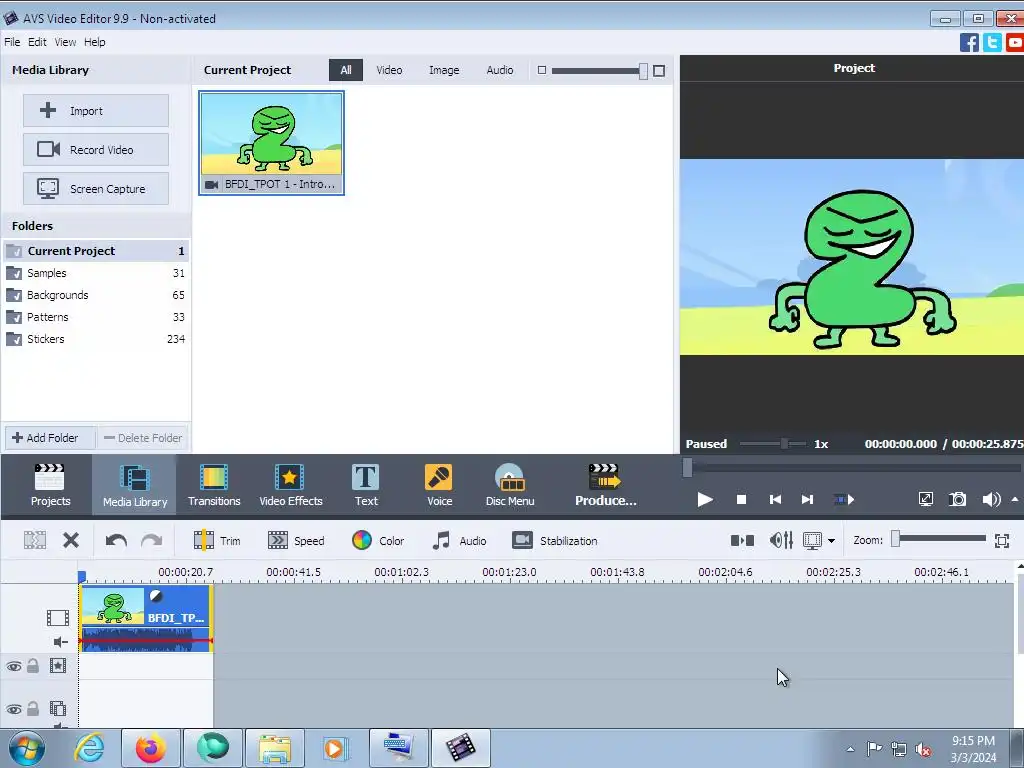Open the Transitions panel
Image resolution: width=1024 pixels, height=768 pixels.
point(214,485)
